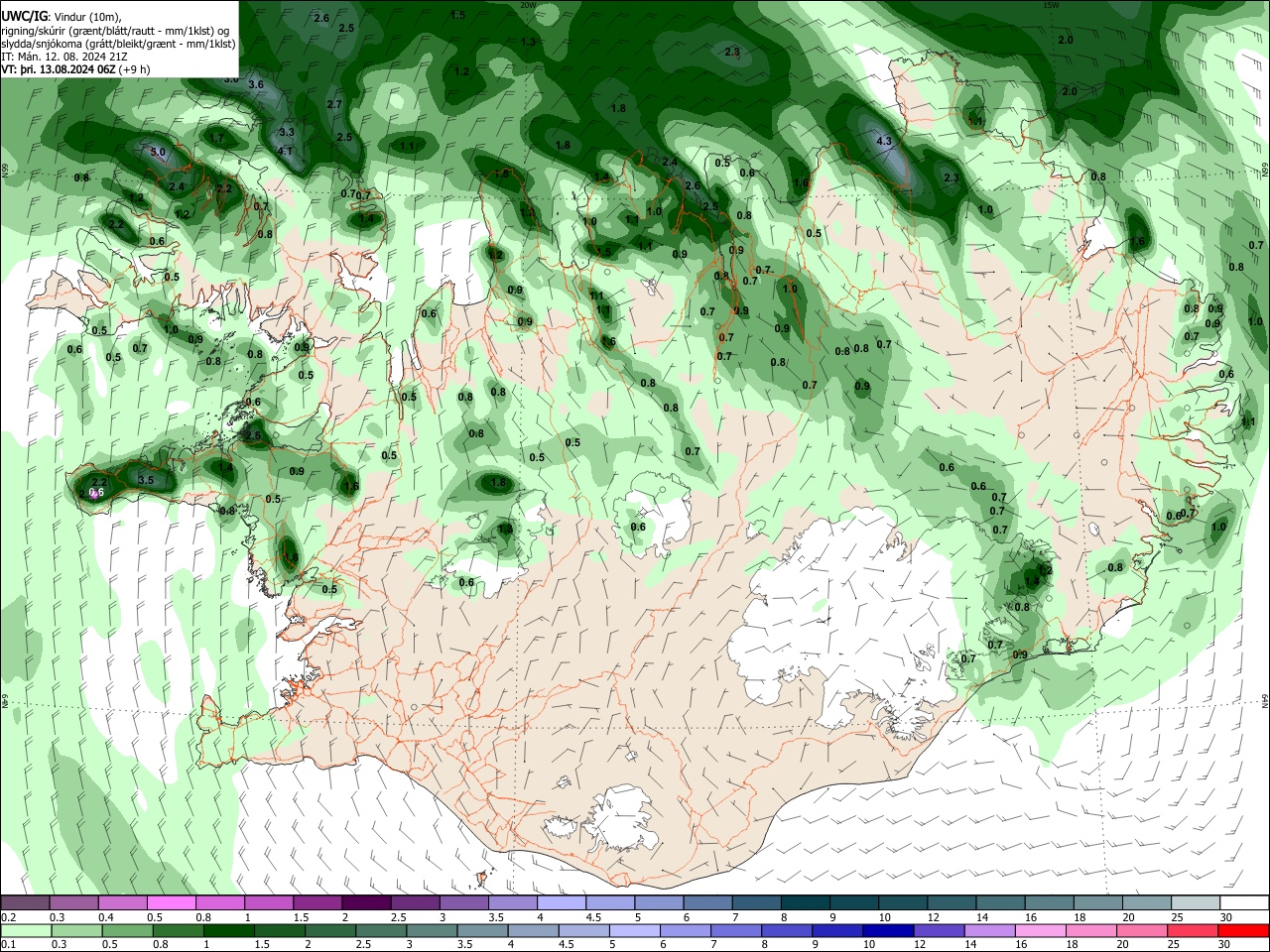Click the '4.3' precipitation value on the map
The height and width of the screenshot is (952, 1270).
tap(885, 142)
